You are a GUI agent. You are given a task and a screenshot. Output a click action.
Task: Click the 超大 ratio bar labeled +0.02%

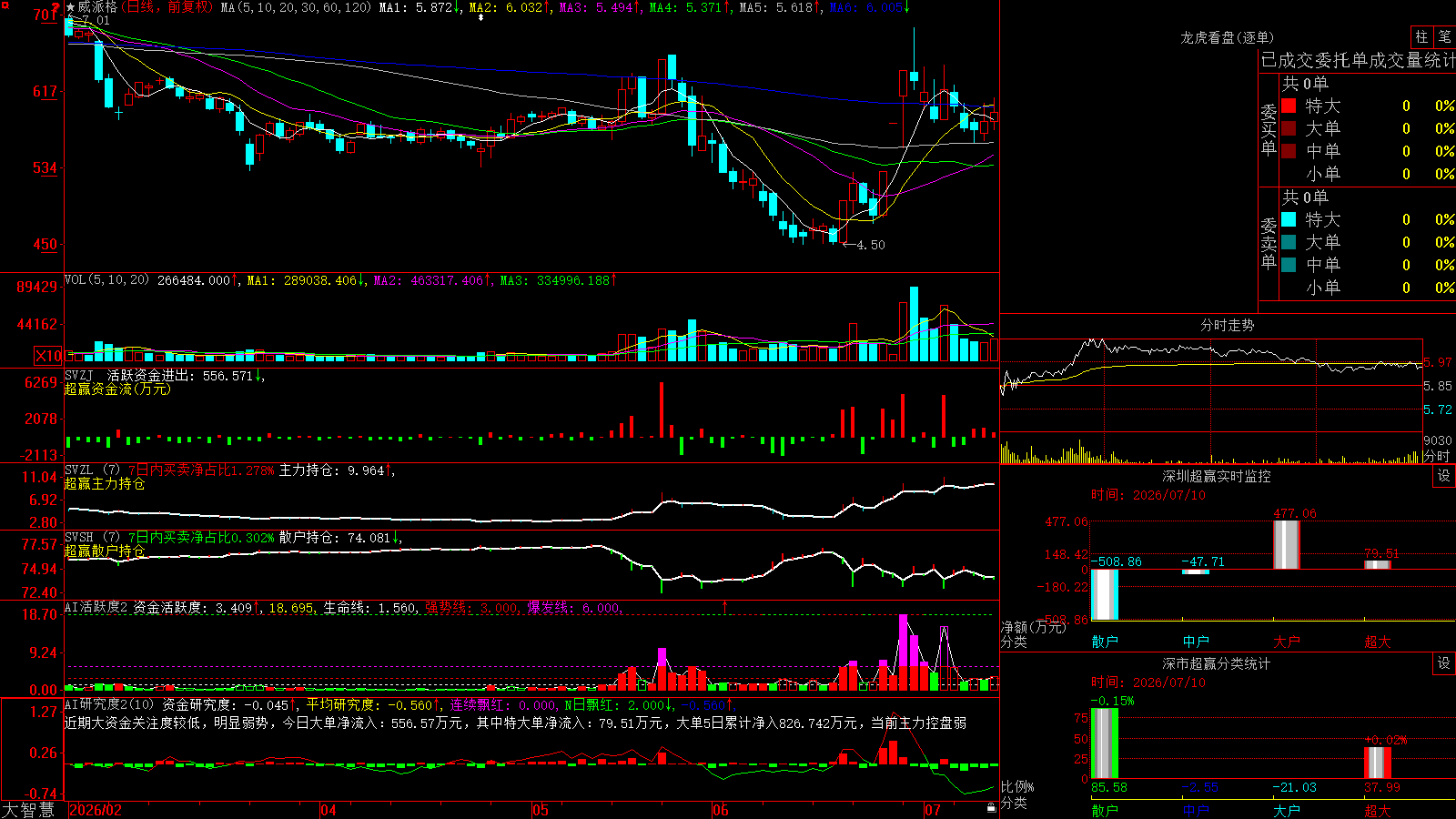1378,763
